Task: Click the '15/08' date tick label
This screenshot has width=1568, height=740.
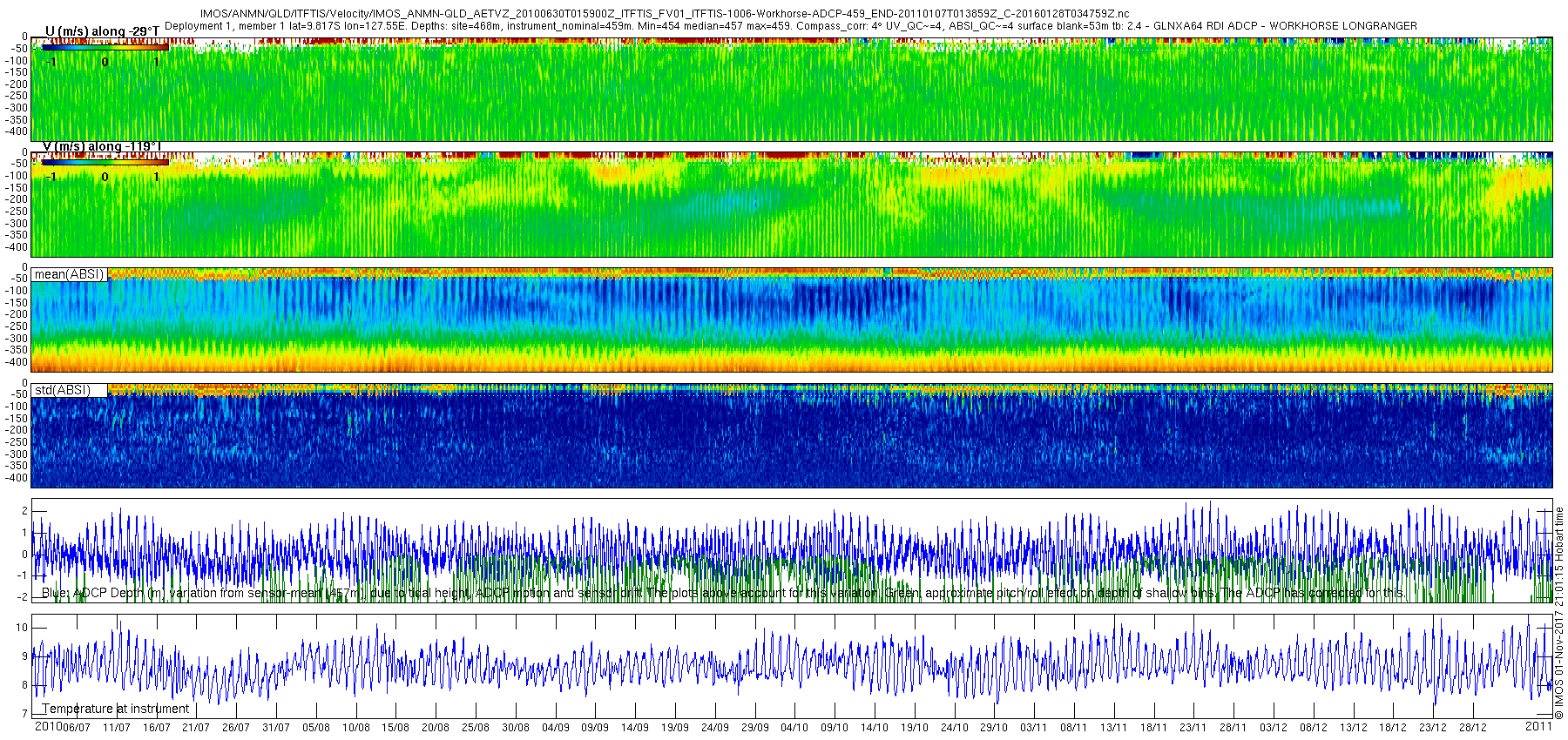Action: 395,728
